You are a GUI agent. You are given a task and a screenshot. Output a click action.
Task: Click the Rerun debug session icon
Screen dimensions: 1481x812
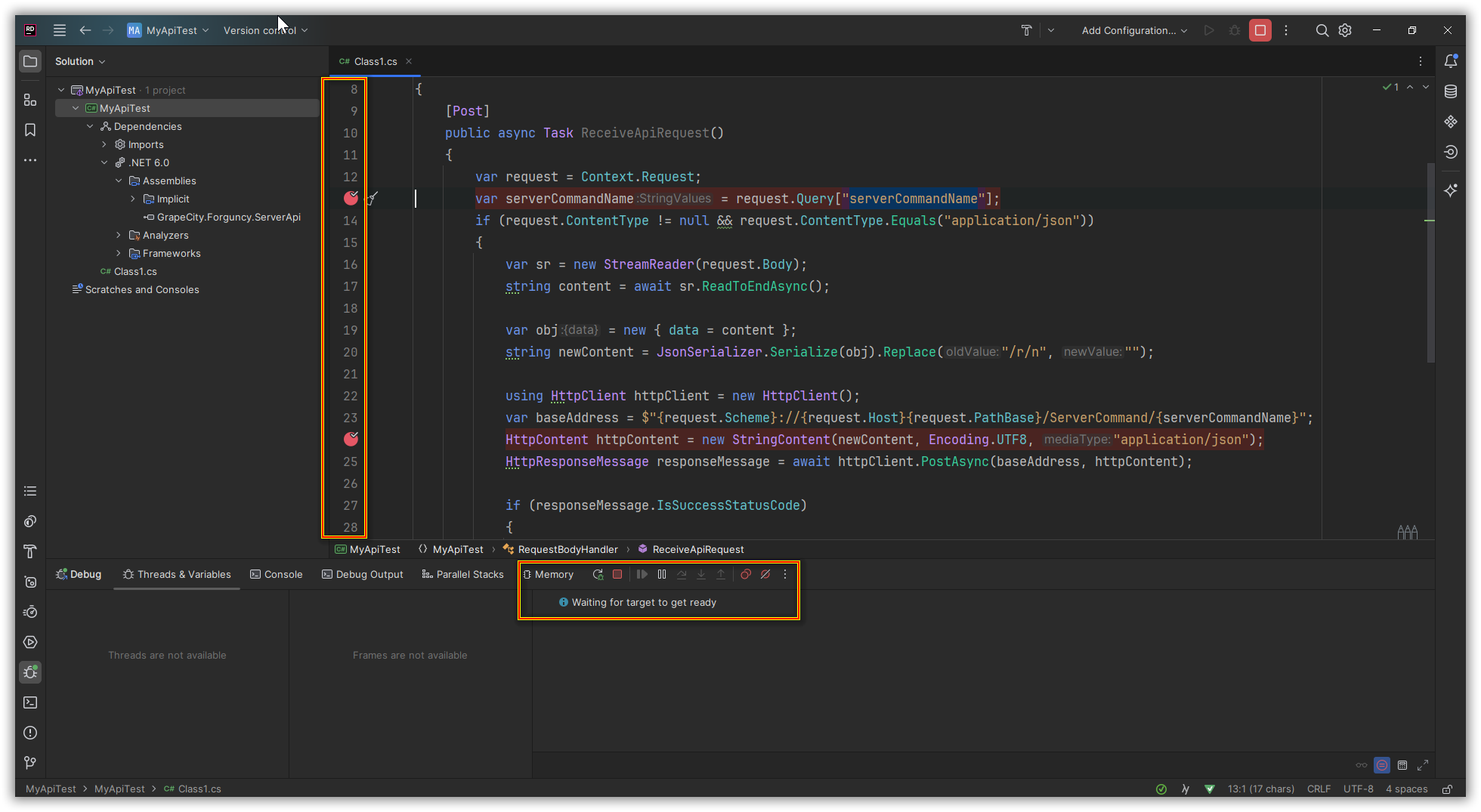[x=598, y=575]
